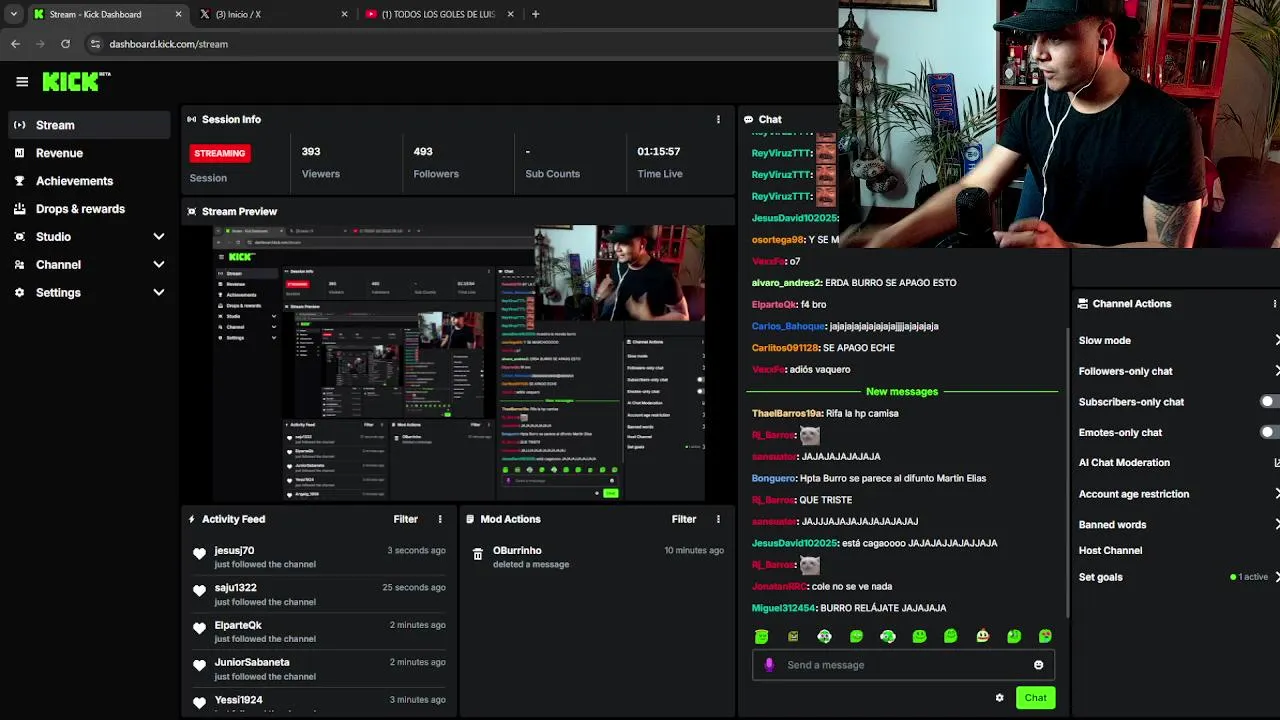Click the Mod Actions Filter button
Image resolution: width=1280 pixels, height=720 pixels.
[x=684, y=519]
